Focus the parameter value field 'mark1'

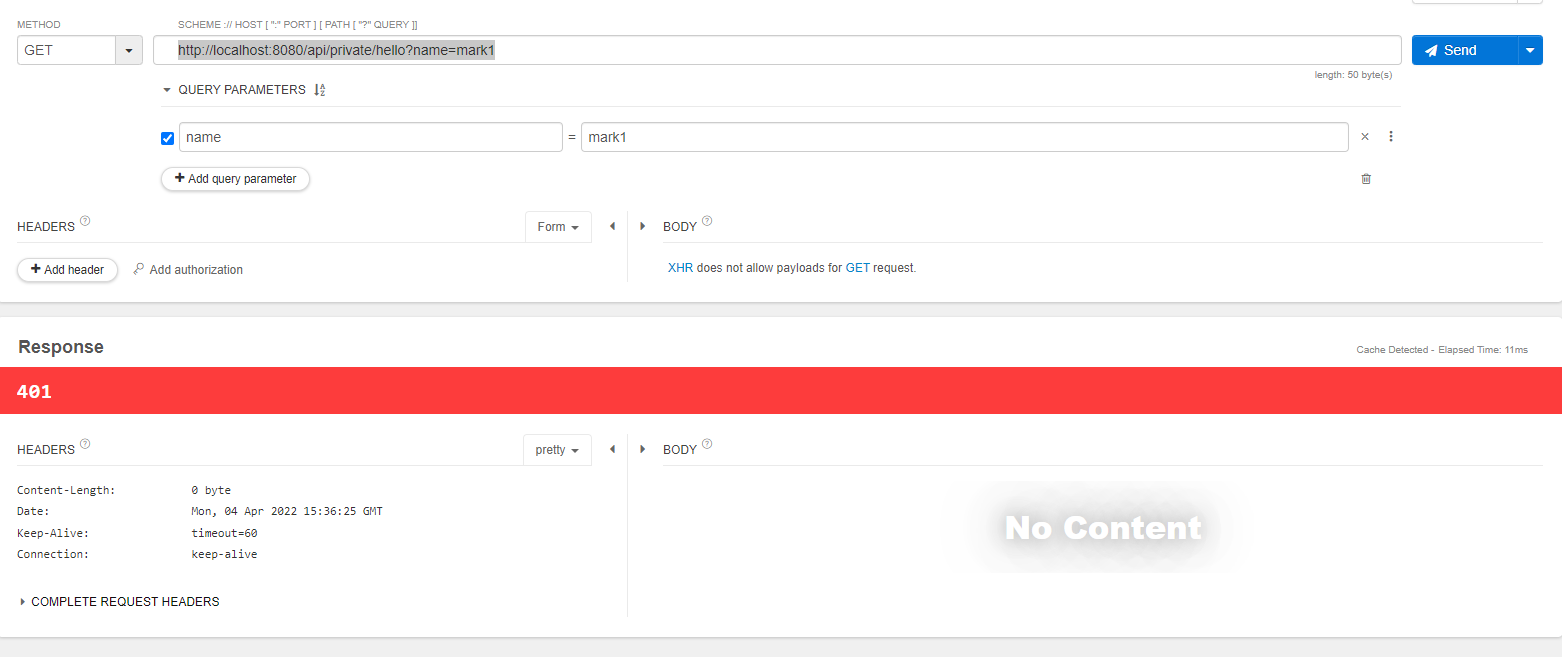(965, 137)
